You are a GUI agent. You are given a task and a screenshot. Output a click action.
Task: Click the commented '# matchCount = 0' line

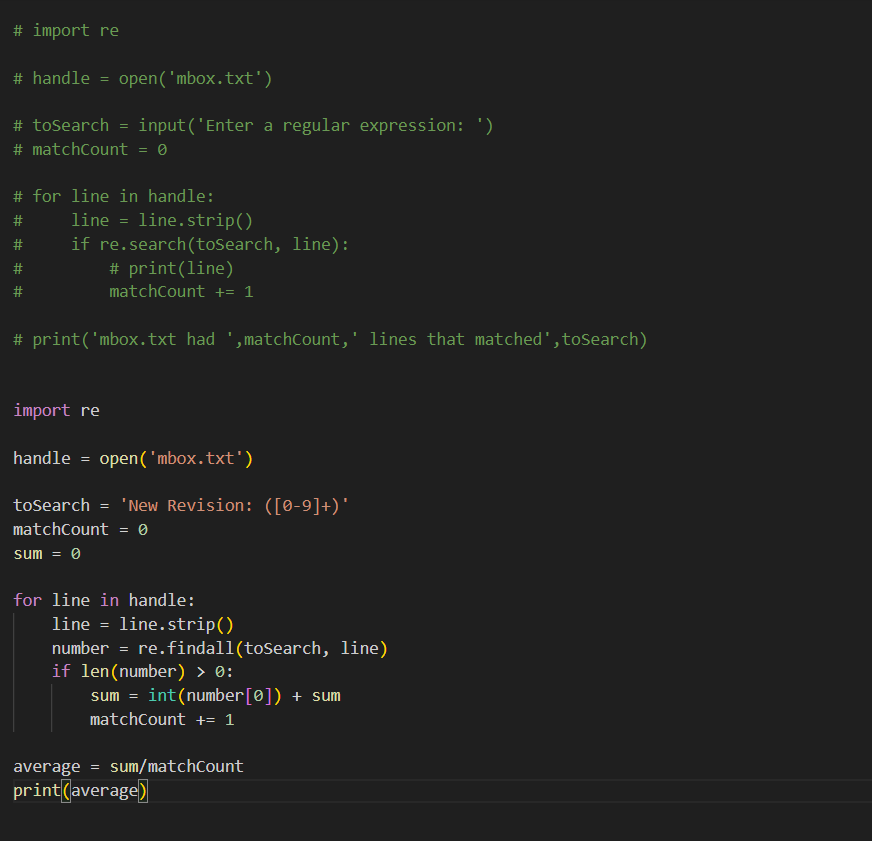[x=90, y=150]
